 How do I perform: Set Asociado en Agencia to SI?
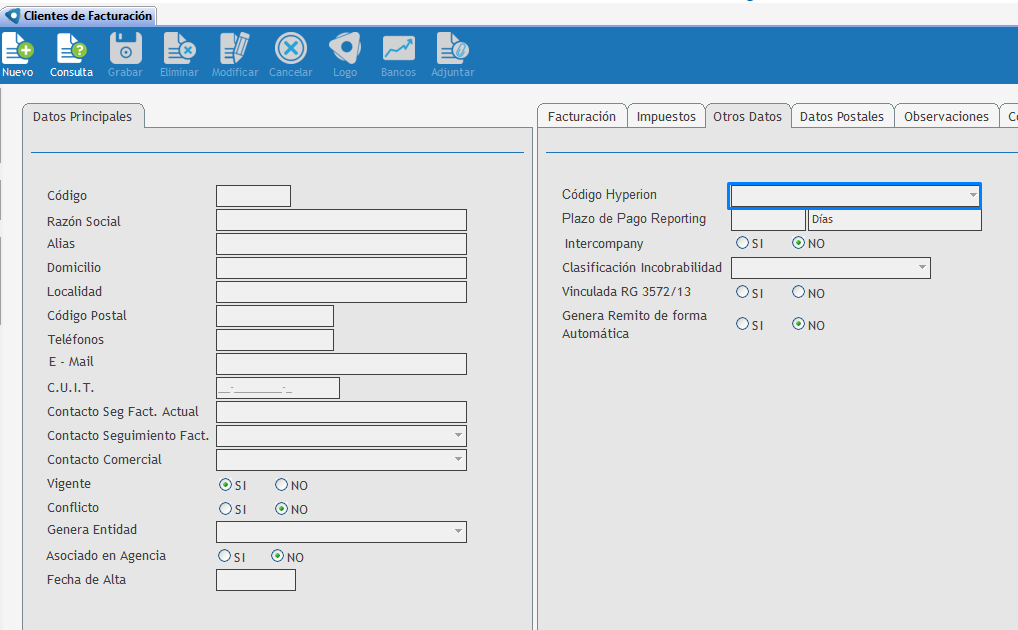click(224, 556)
